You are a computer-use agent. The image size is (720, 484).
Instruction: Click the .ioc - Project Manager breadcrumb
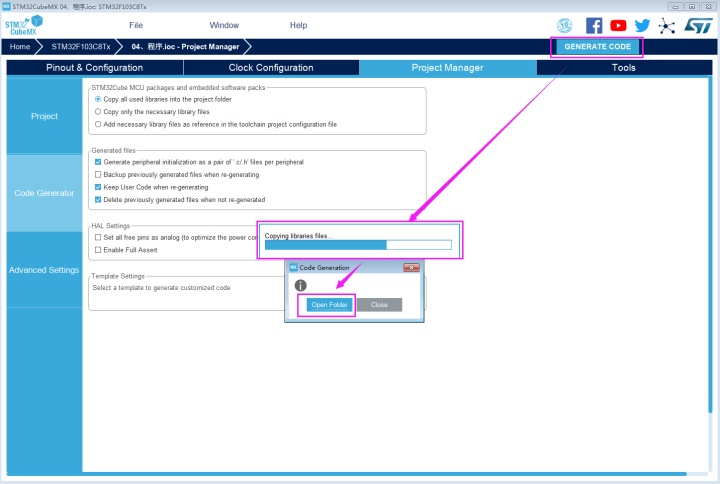click(186, 46)
